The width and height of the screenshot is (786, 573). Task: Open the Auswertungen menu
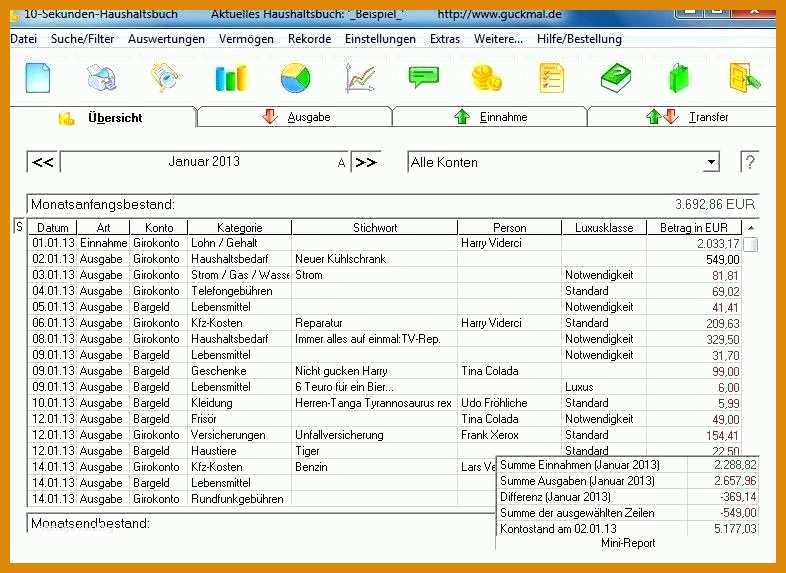point(166,39)
